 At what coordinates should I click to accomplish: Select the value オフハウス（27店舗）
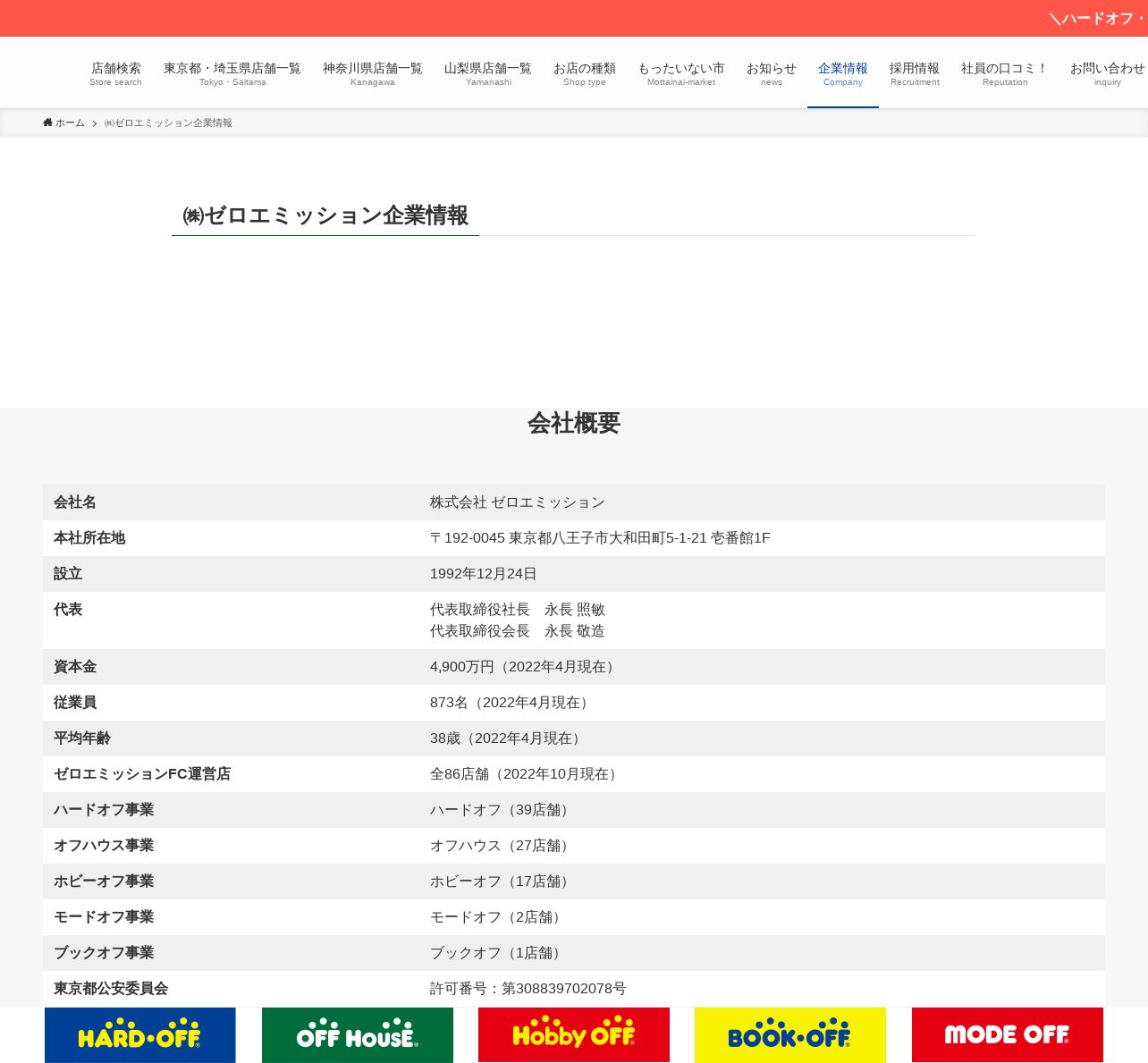(502, 846)
